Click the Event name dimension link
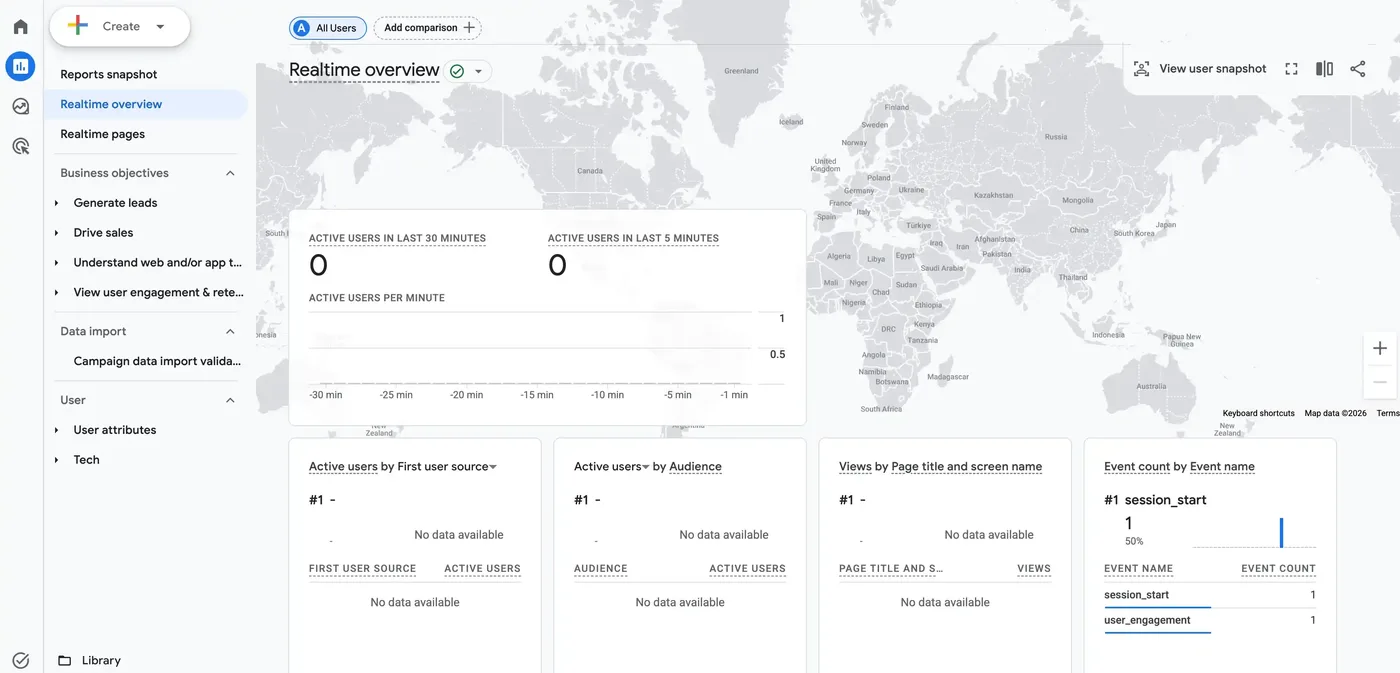 coord(1222,467)
